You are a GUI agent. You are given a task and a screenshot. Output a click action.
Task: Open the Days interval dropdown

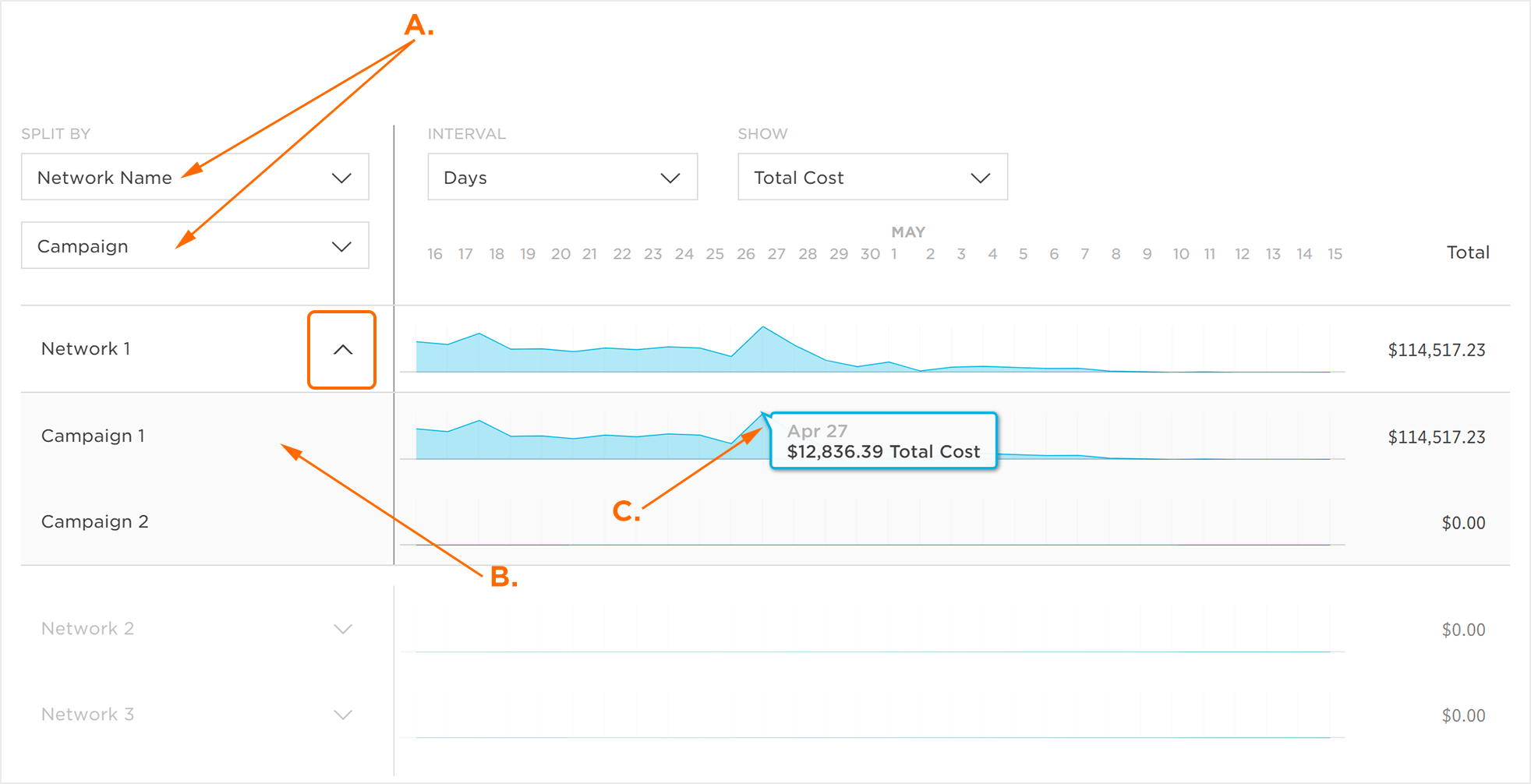(562, 177)
